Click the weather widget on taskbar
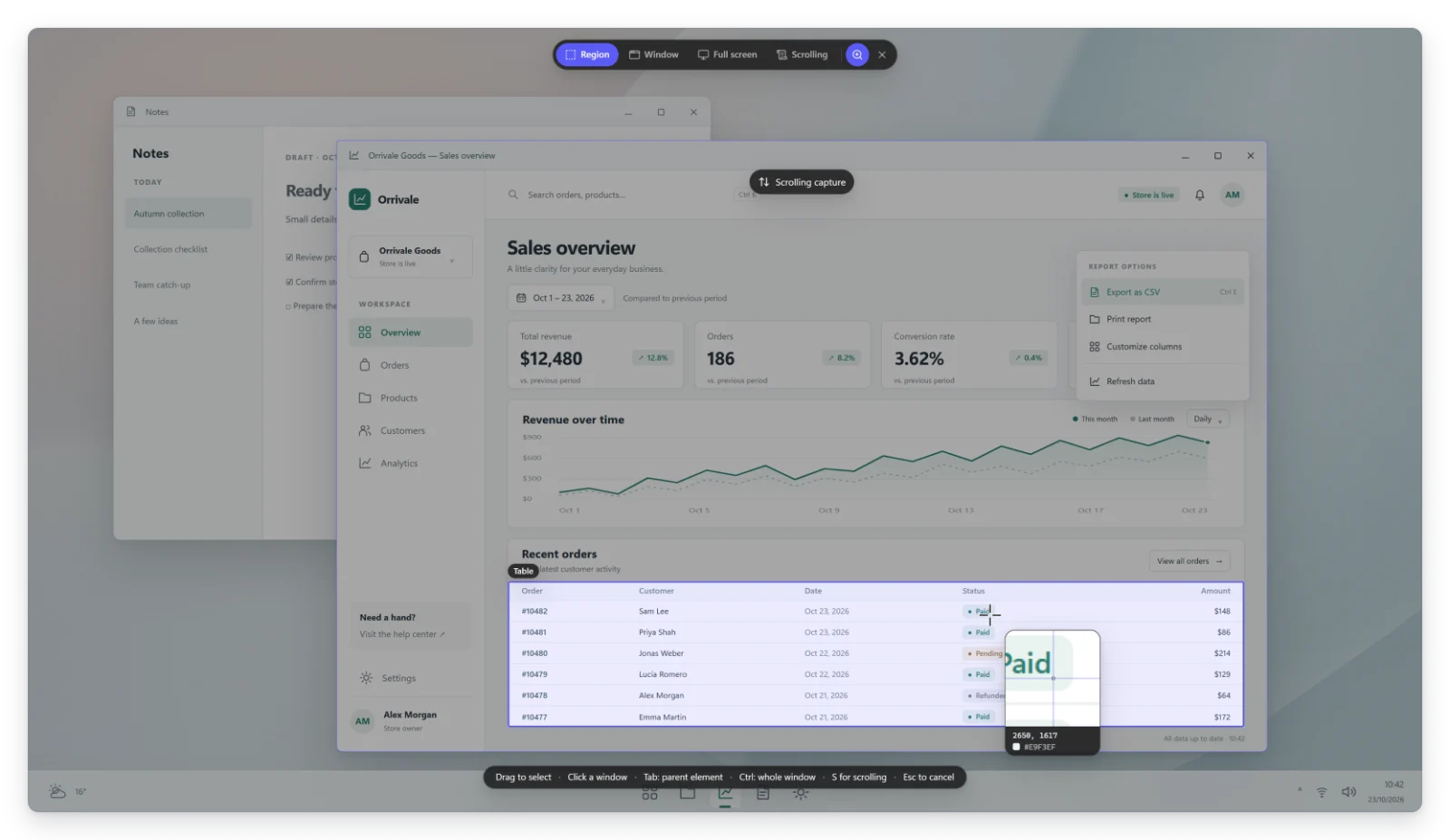The width and height of the screenshot is (1450, 840). tap(67, 792)
